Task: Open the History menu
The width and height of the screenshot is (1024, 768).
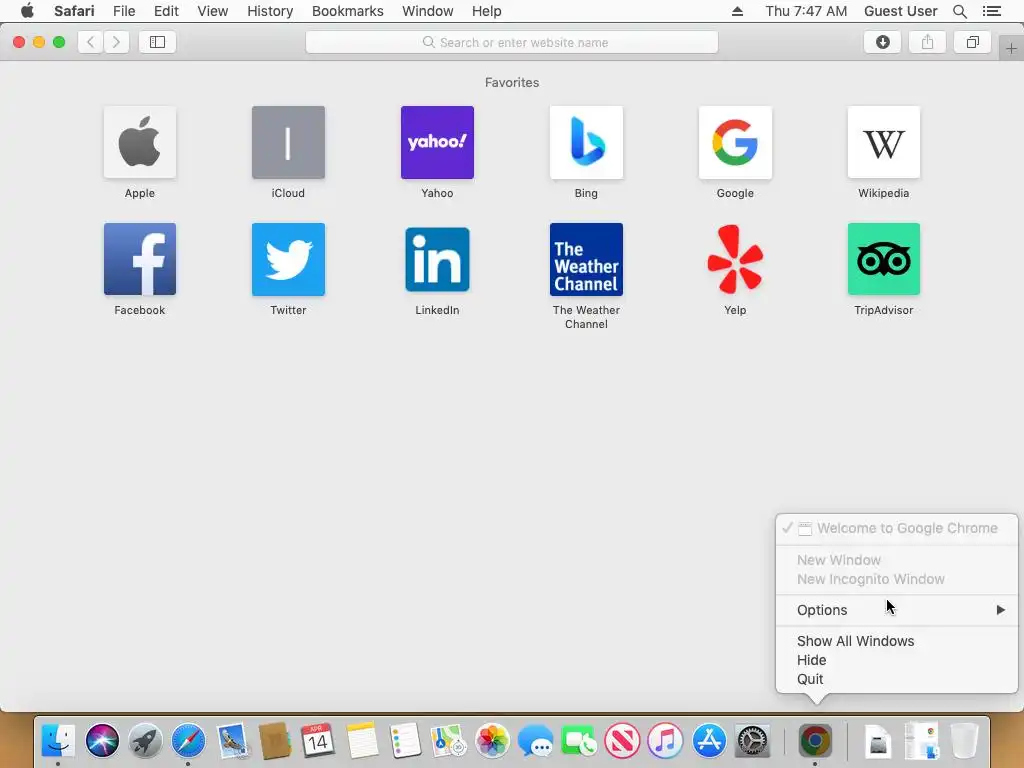Action: click(x=270, y=11)
